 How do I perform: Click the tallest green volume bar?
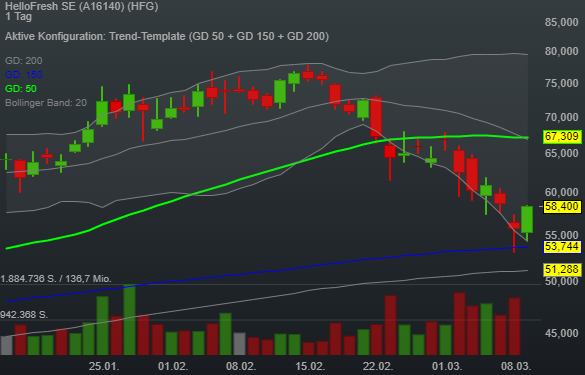coord(129,320)
